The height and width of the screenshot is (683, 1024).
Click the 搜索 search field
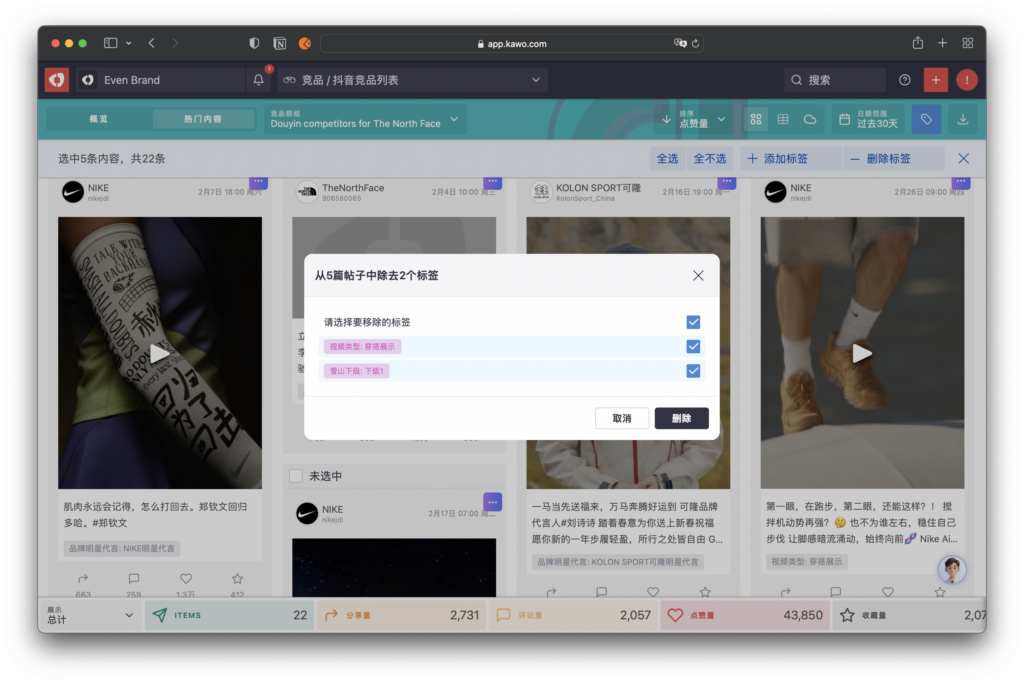tap(835, 80)
